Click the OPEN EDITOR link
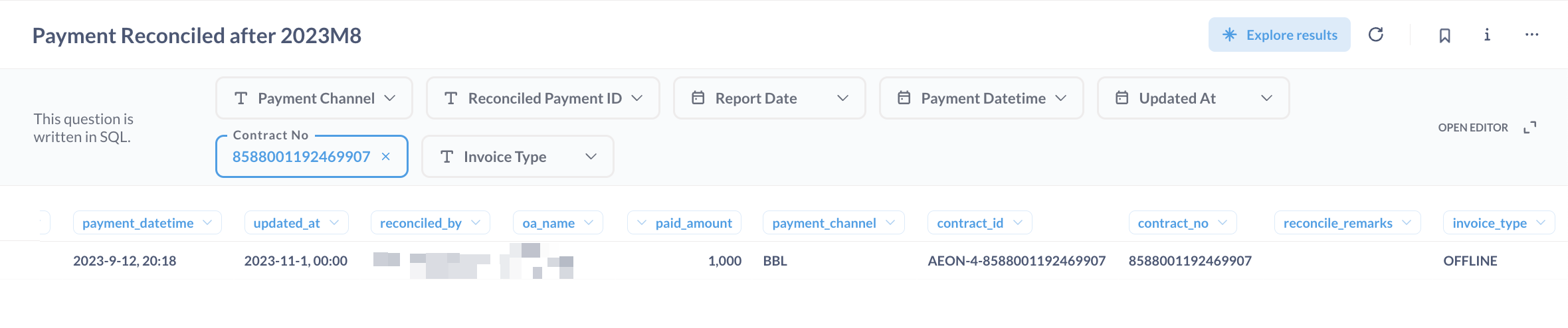1568x328 pixels. pos(1472,127)
